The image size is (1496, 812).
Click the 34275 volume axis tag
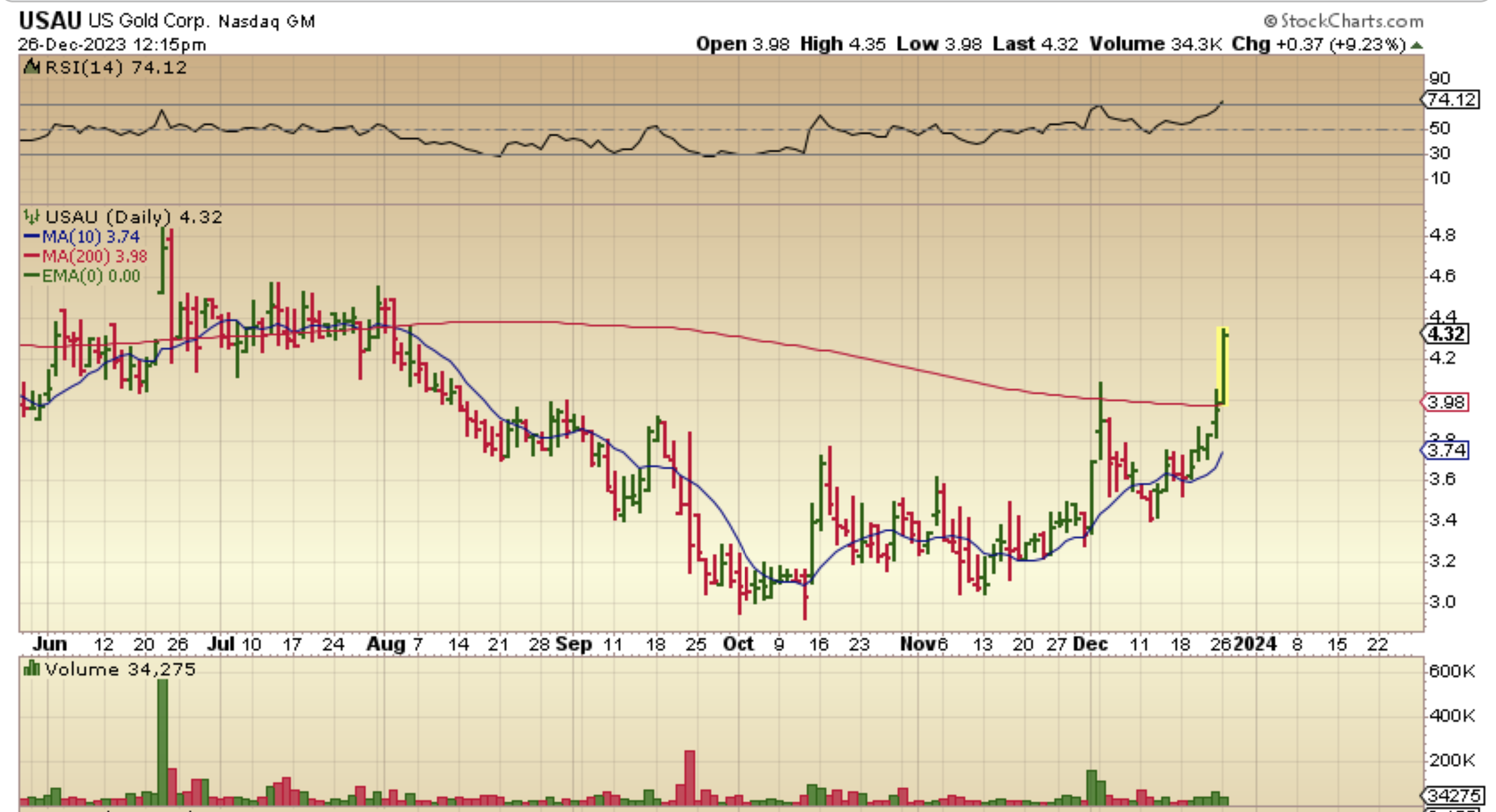click(1453, 795)
